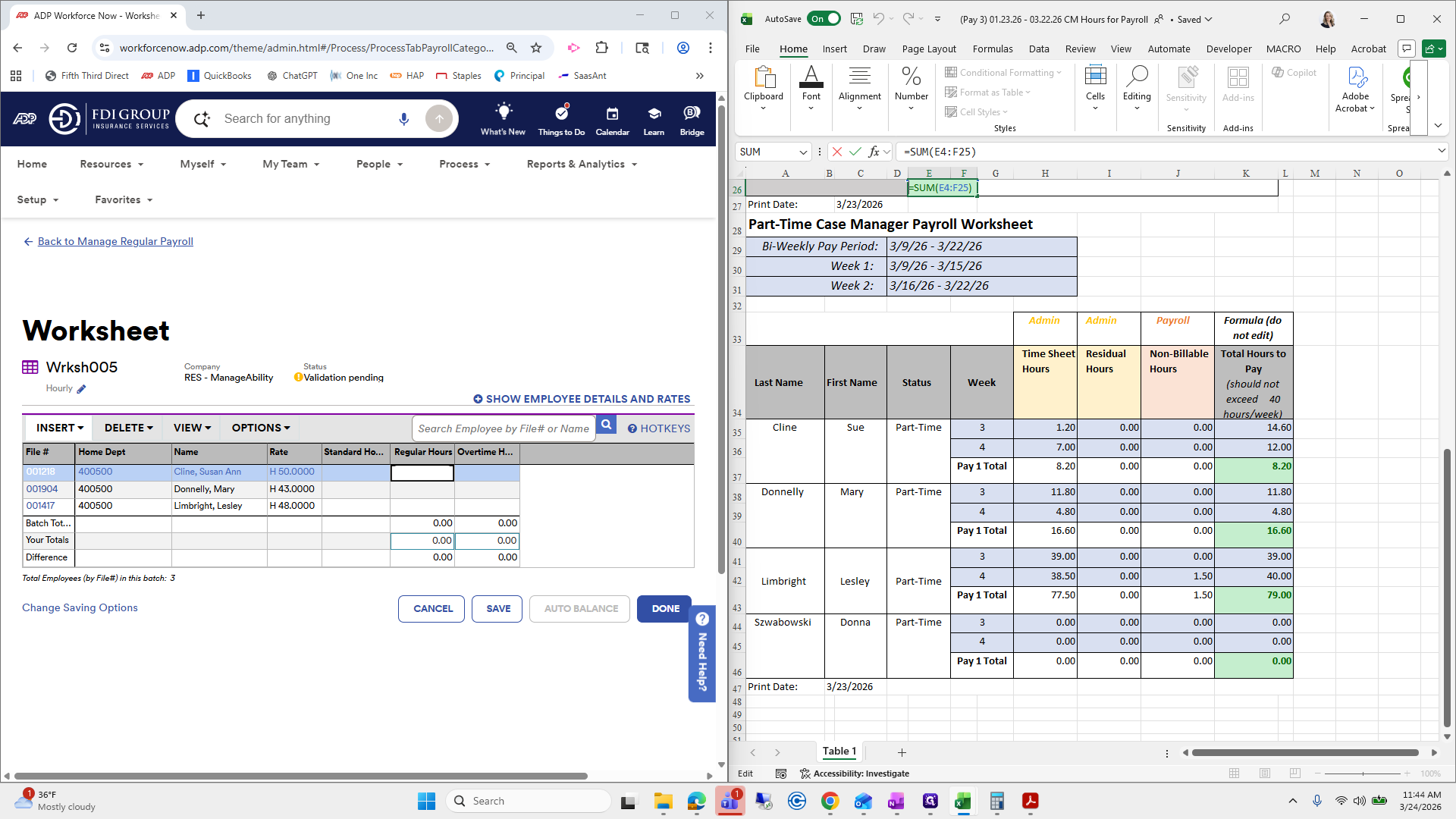Open Things to Do icon

coord(561,114)
